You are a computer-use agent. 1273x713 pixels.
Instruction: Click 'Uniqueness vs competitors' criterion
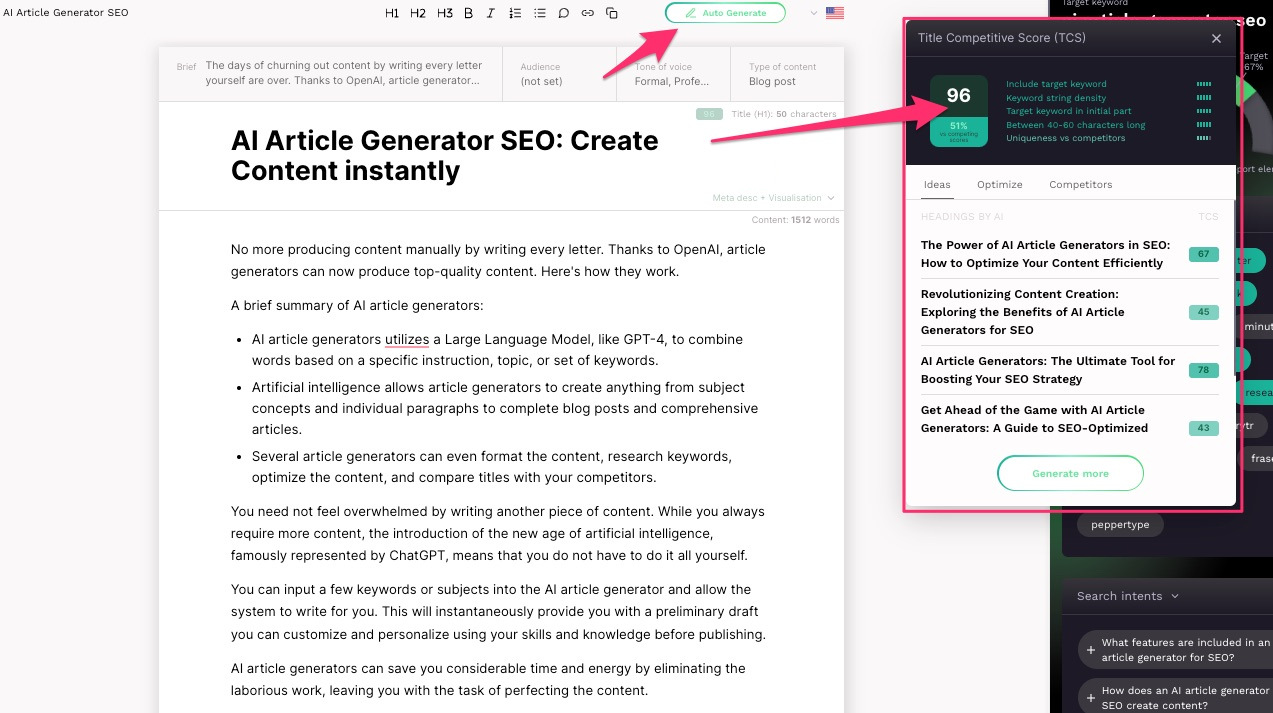coord(1065,138)
